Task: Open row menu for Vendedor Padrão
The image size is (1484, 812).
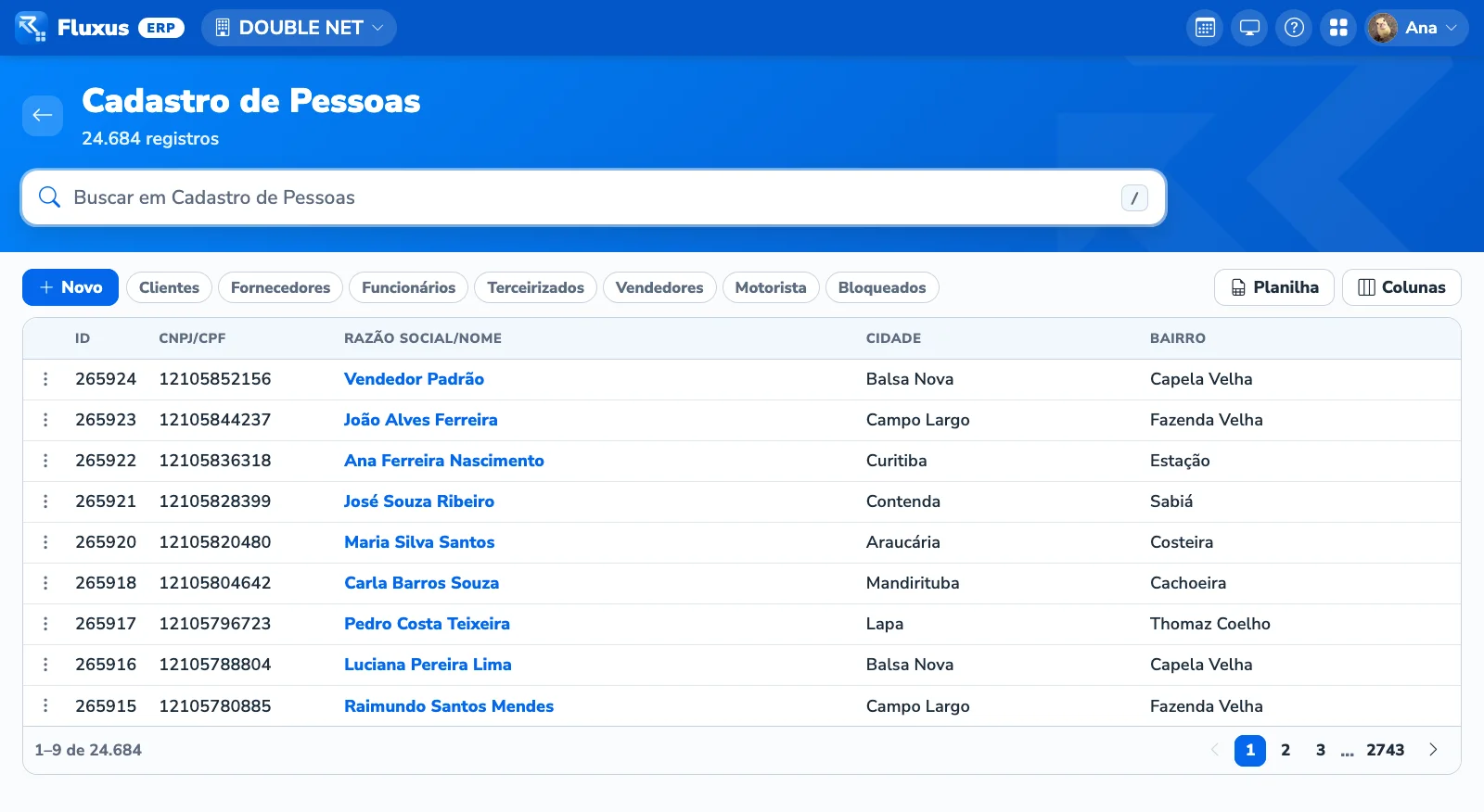Action: pyautogui.click(x=45, y=379)
